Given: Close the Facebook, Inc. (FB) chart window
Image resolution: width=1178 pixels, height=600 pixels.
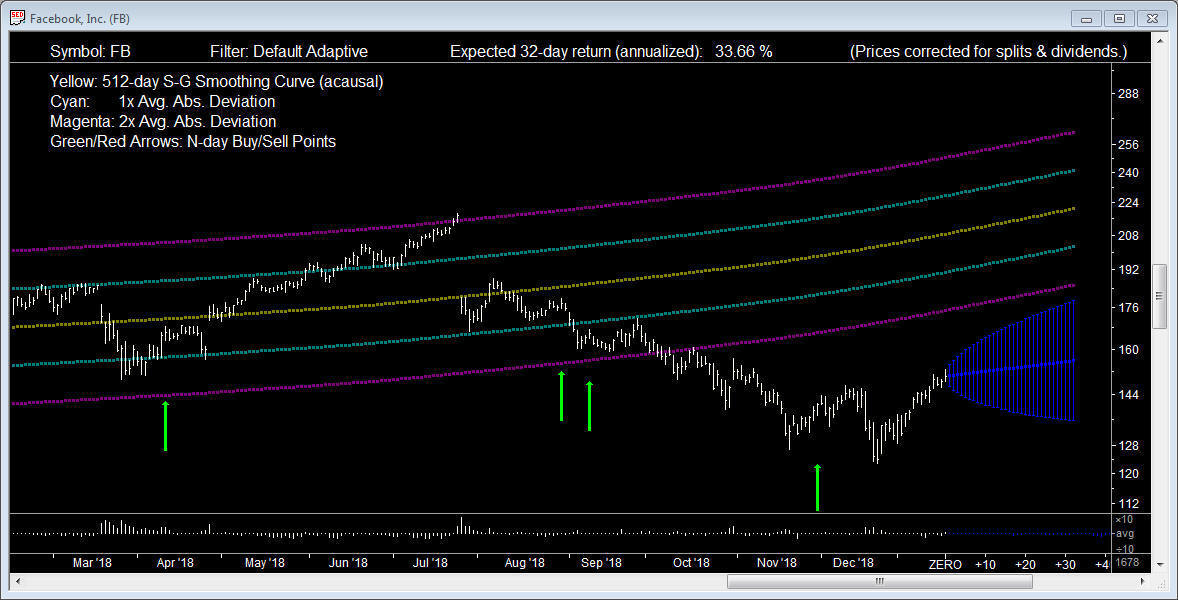Looking at the screenshot, I should [x=1152, y=18].
